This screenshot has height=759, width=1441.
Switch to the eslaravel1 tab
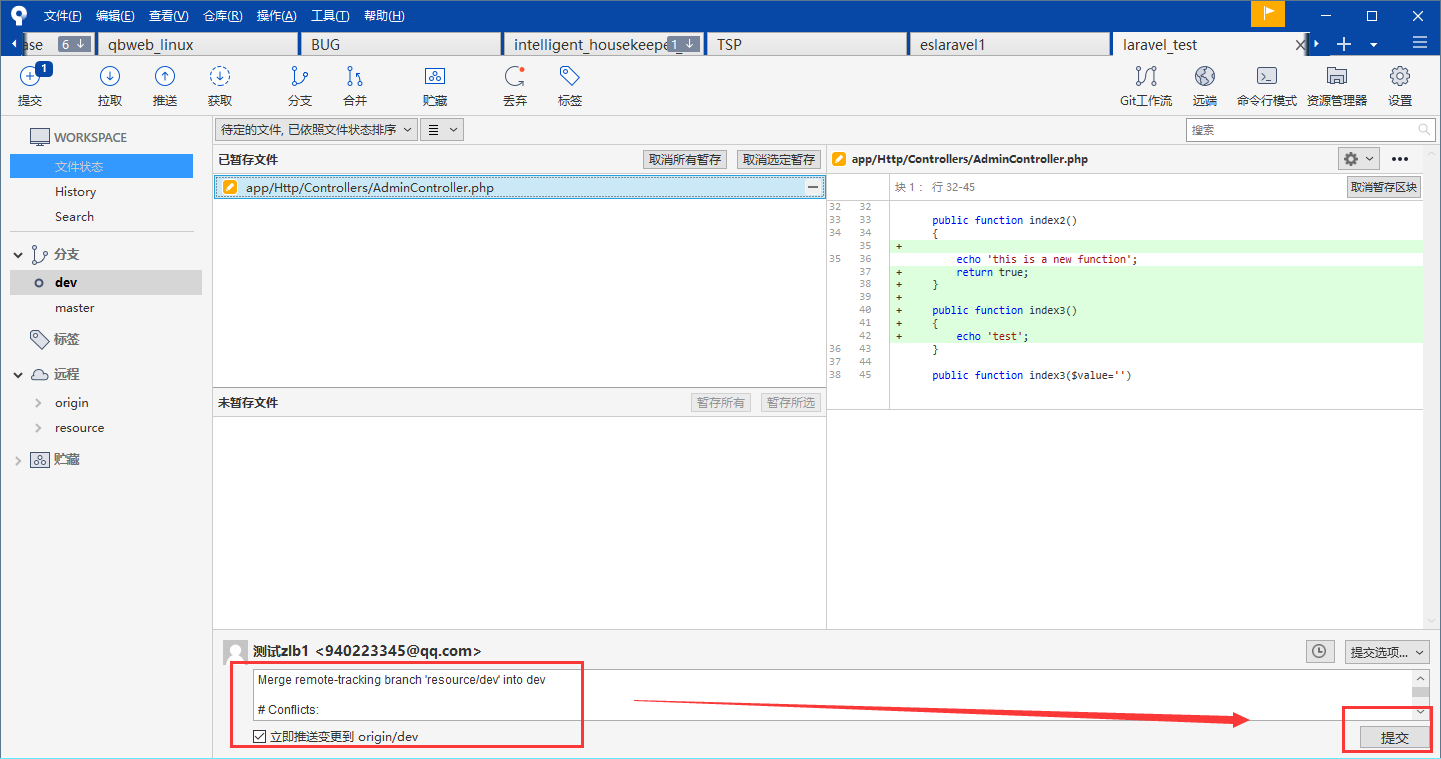(x=1009, y=44)
